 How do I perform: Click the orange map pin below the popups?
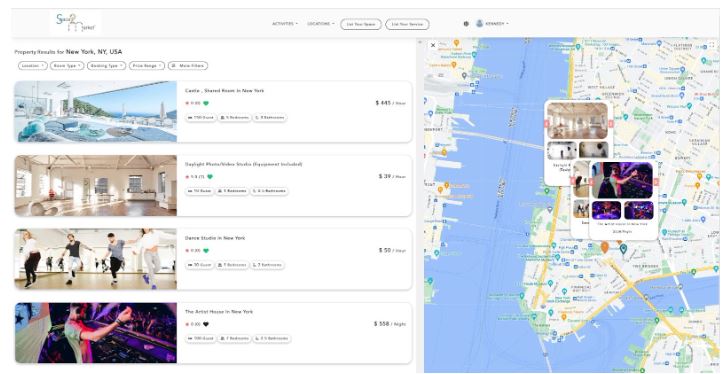pos(604,247)
